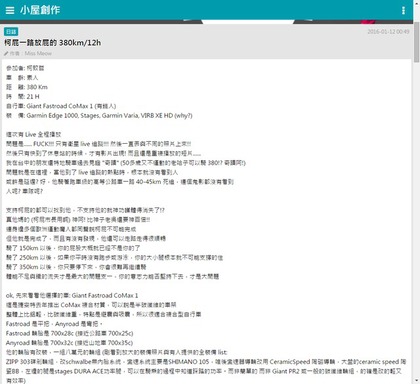This screenshot has width=420, height=384.
Task: Click the line starting "ZIPP 303"
Action: click(x=206, y=362)
